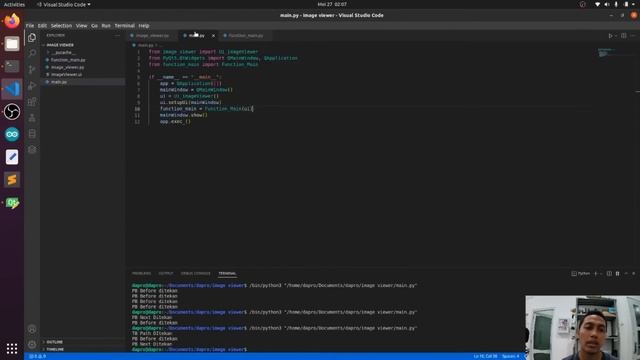Open OBS Studio from the dock
This screenshot has height=360, width=640.
tap(12, 111)
